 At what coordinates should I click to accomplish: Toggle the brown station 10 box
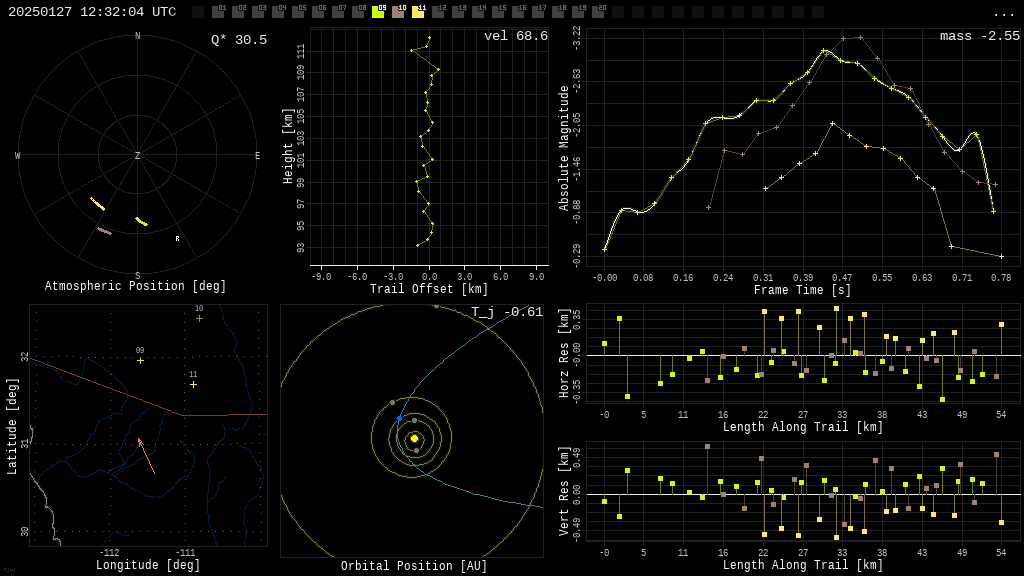coord(398,12)
